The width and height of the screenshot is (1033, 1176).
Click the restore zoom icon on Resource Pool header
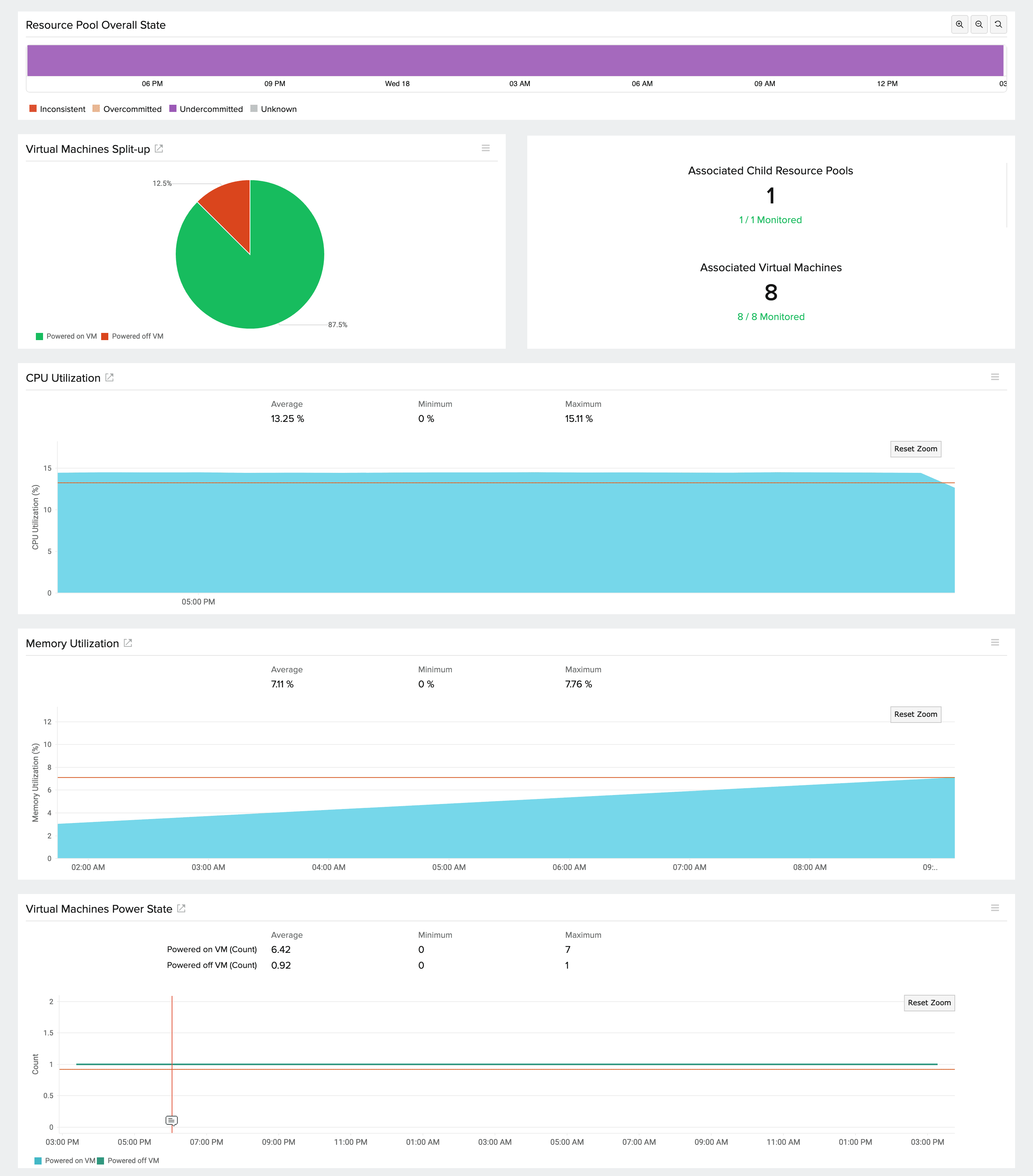[x=999, y=25]
